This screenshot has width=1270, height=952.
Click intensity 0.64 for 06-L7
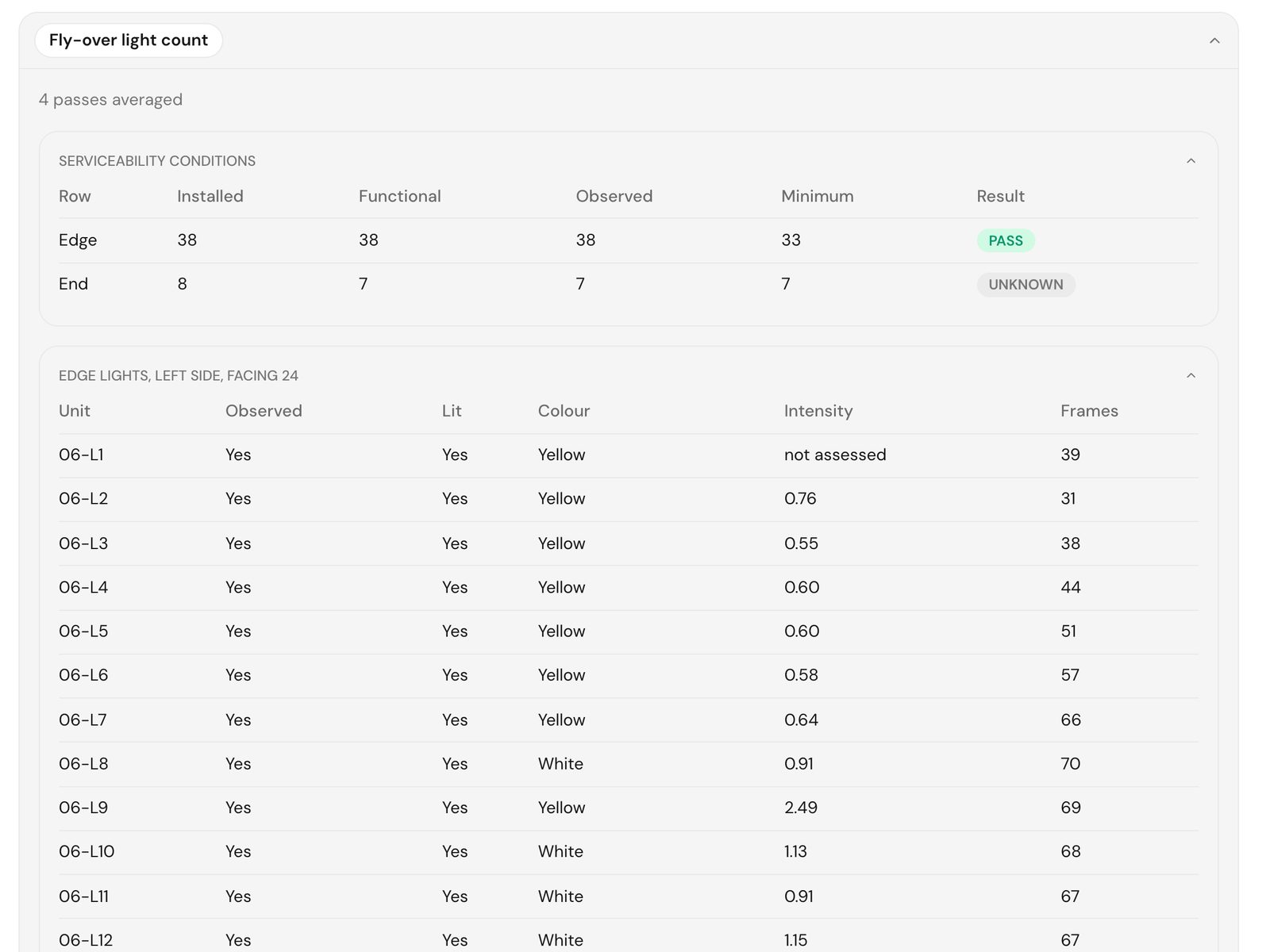click(x=801, y=720)
